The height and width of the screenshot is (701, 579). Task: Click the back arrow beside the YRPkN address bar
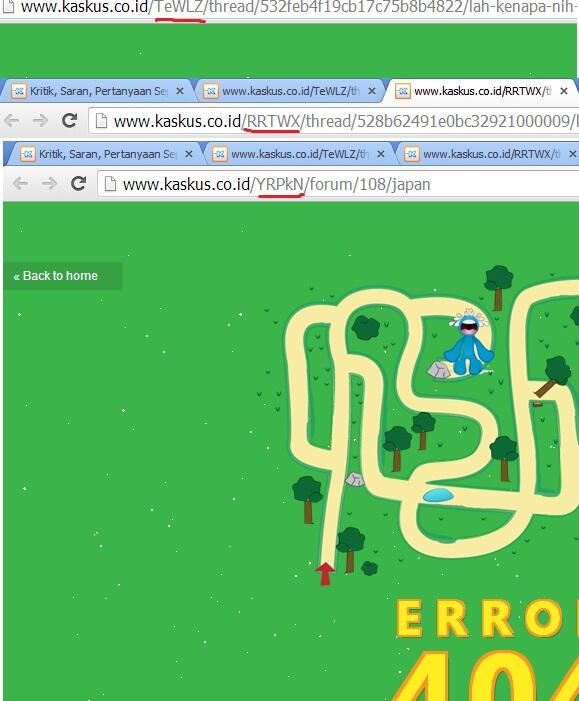(21, 184)
